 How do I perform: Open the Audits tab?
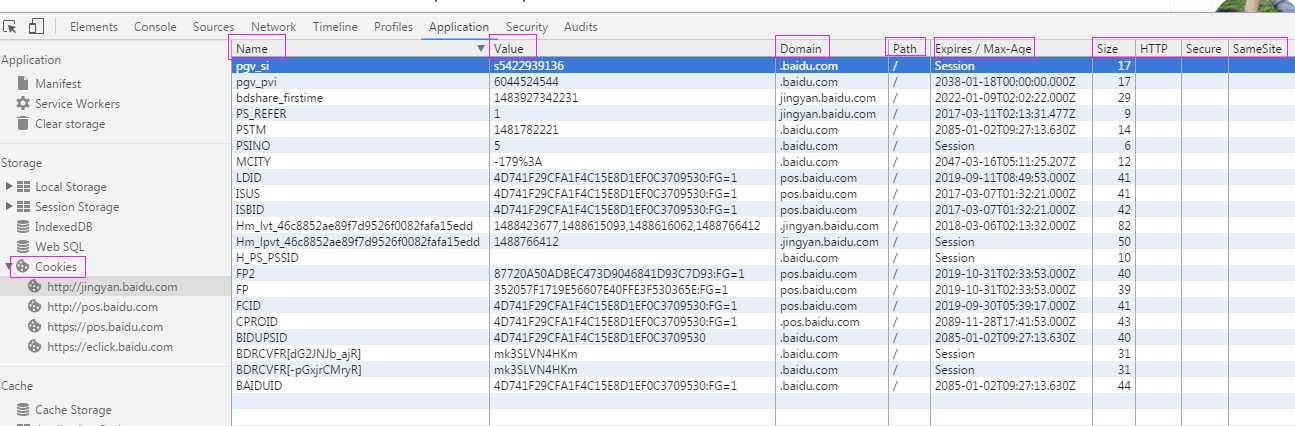581,27
